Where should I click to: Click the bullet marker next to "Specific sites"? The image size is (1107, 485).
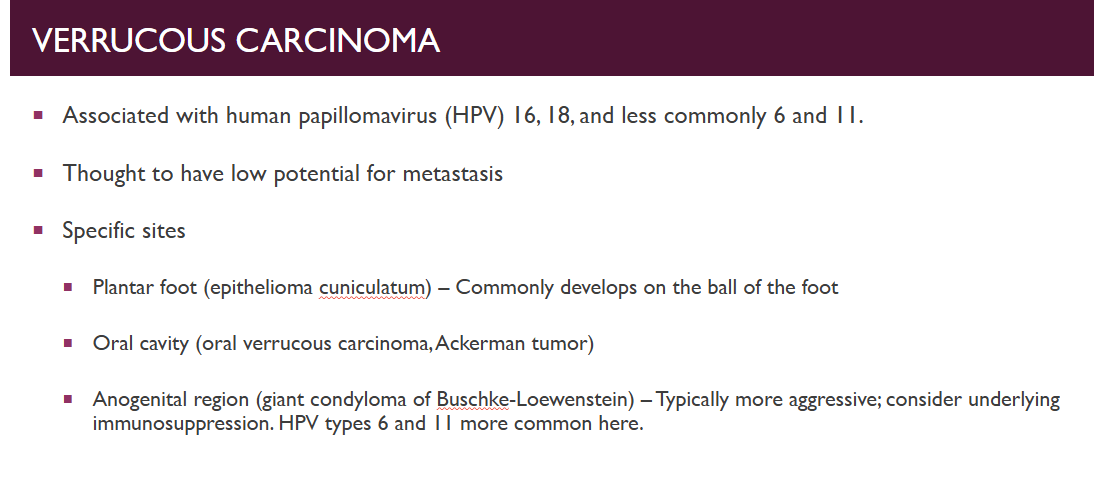point(38,230)
